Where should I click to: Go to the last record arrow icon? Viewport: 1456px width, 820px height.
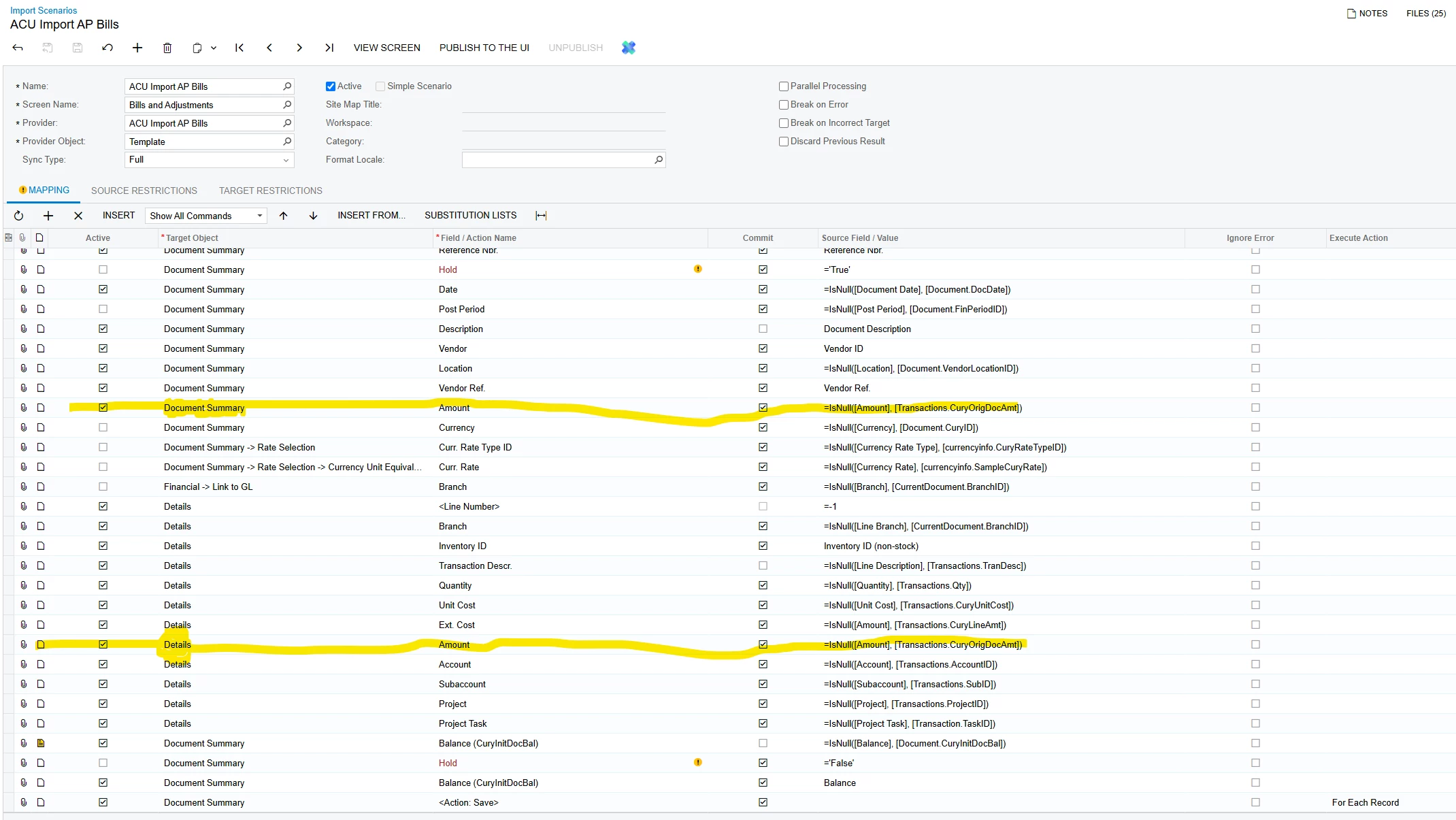tap(329, 48)
